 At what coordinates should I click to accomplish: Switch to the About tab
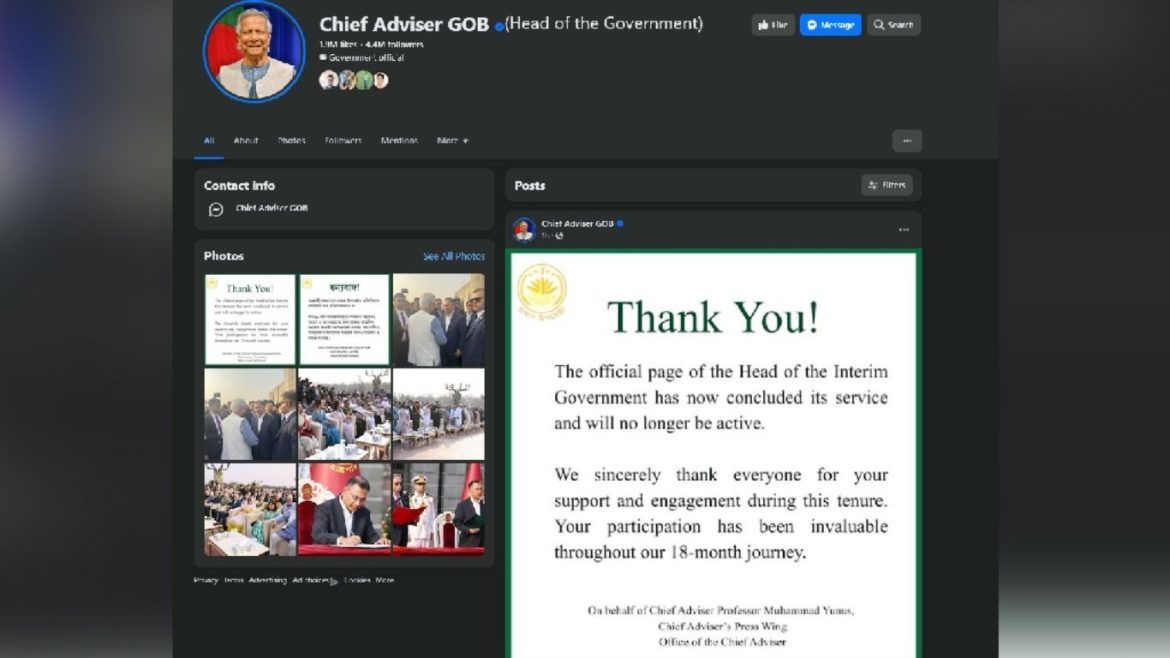click(246, 141)
